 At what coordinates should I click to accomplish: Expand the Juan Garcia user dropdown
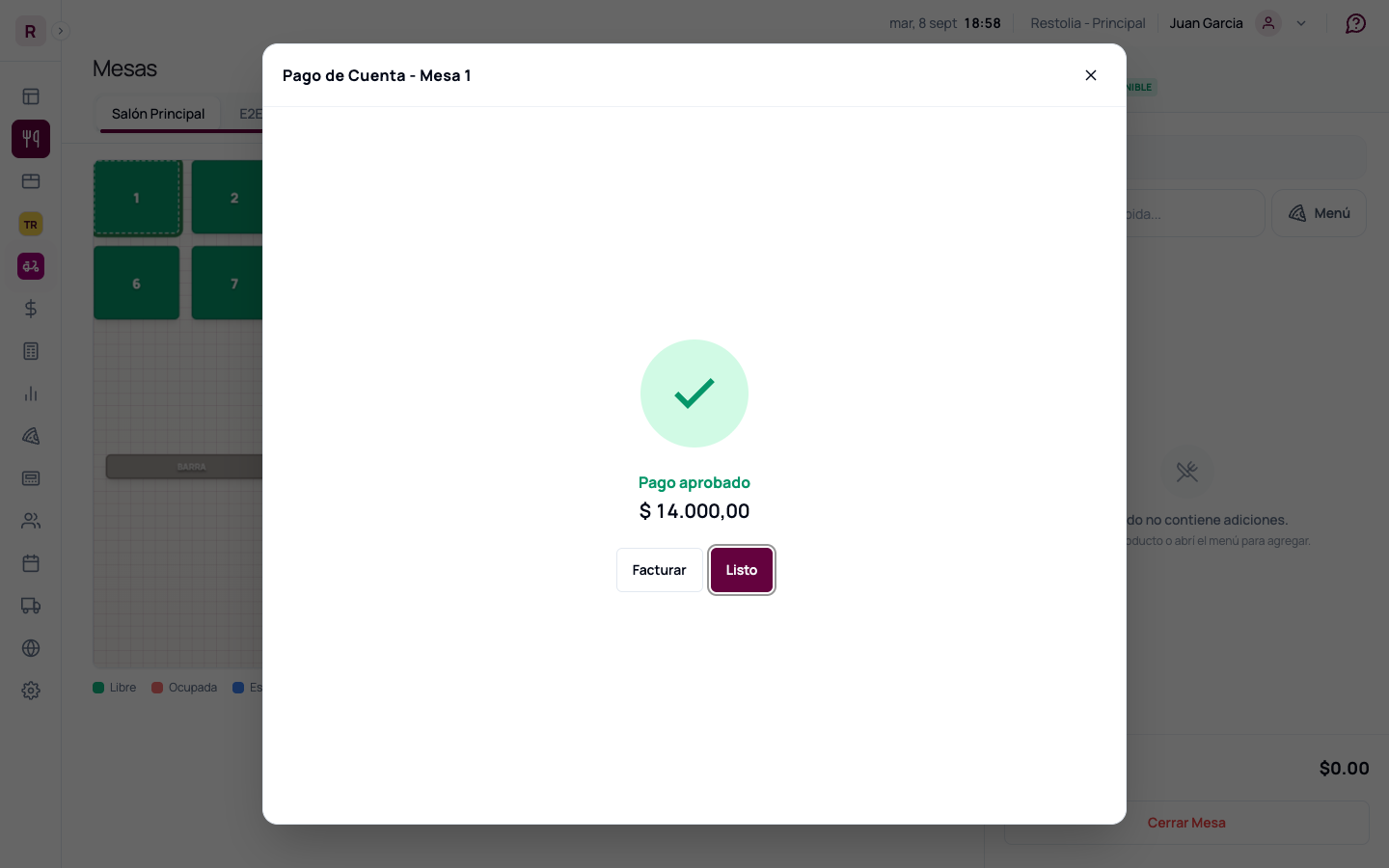[x=1301, y=23]
